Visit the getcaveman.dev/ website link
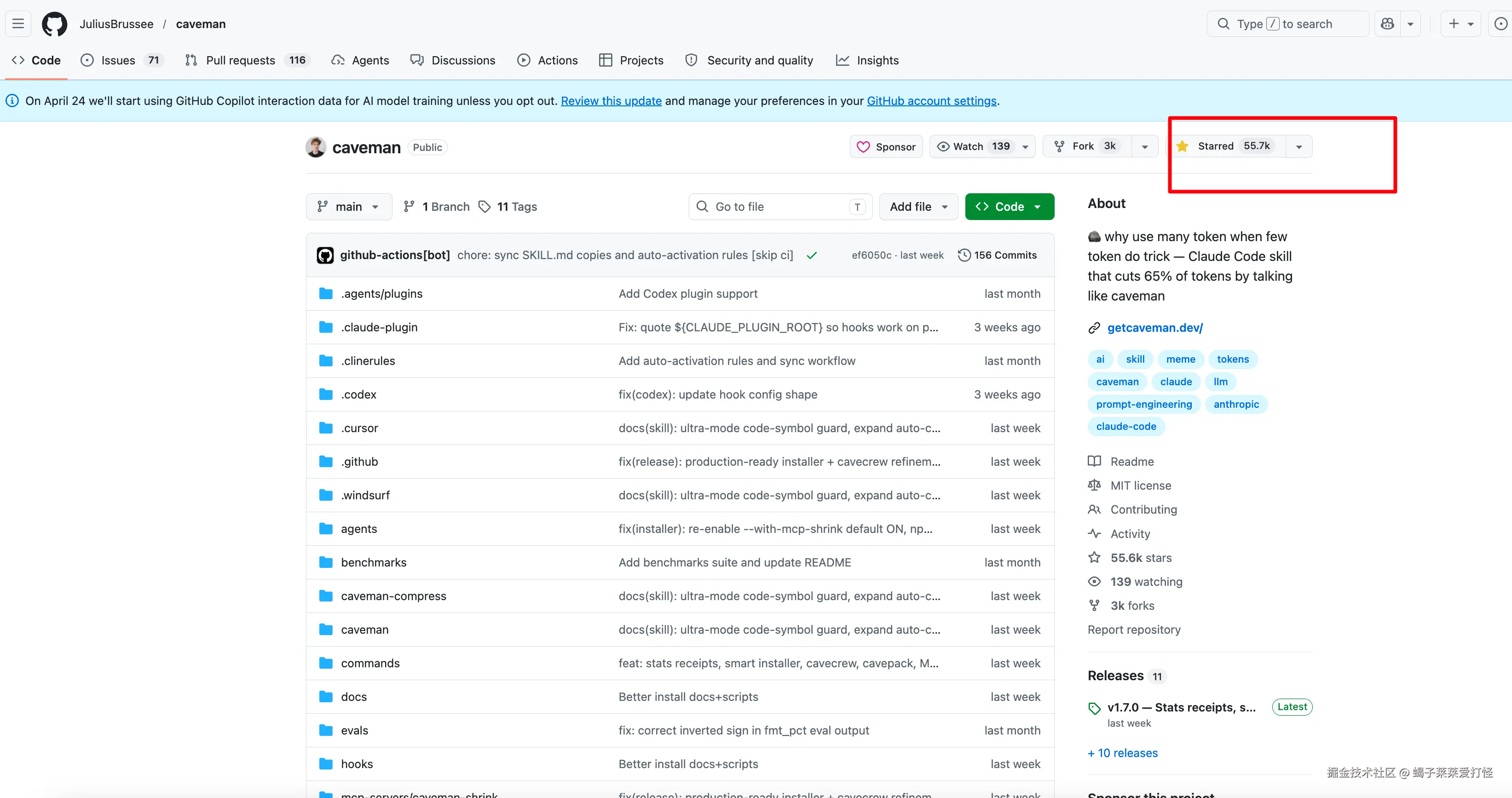This screenshot has height=798, width=1512. (1155, 328)
